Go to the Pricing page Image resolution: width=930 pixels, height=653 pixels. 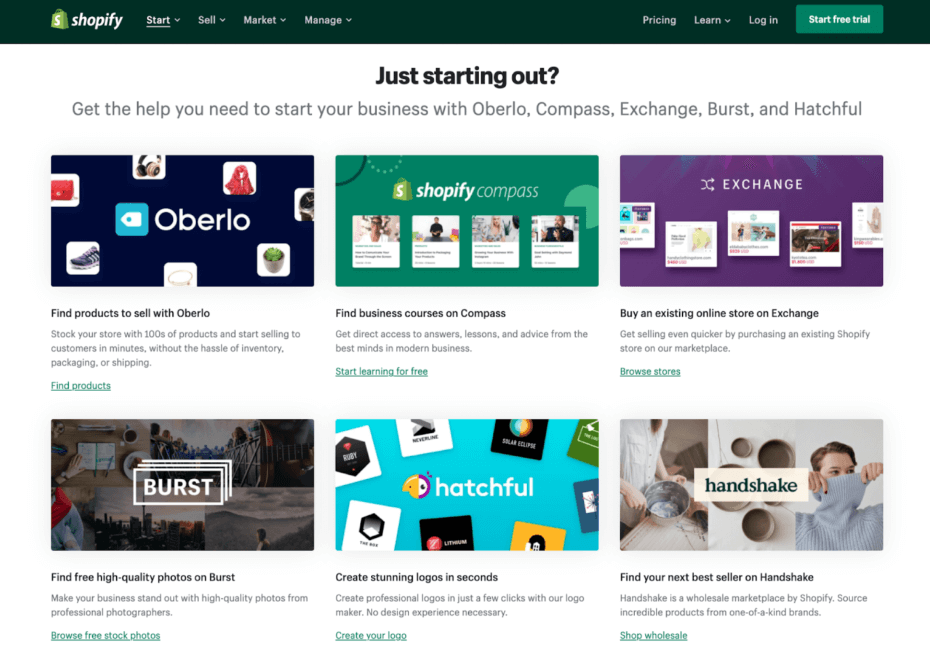pos(659,20)
